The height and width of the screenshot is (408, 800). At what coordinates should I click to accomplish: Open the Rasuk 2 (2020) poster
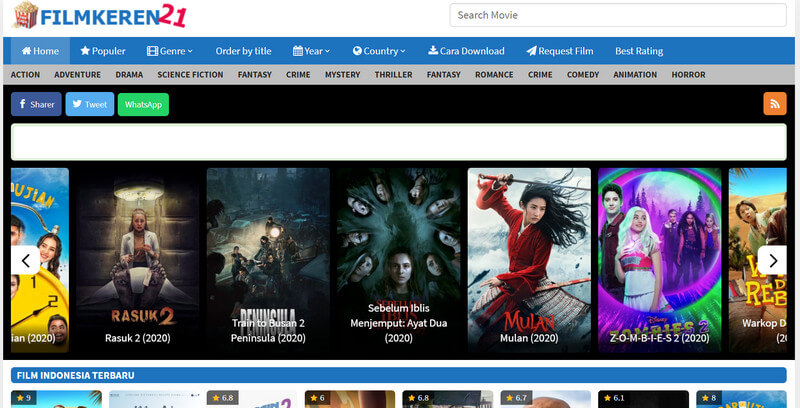click(136, 258)
